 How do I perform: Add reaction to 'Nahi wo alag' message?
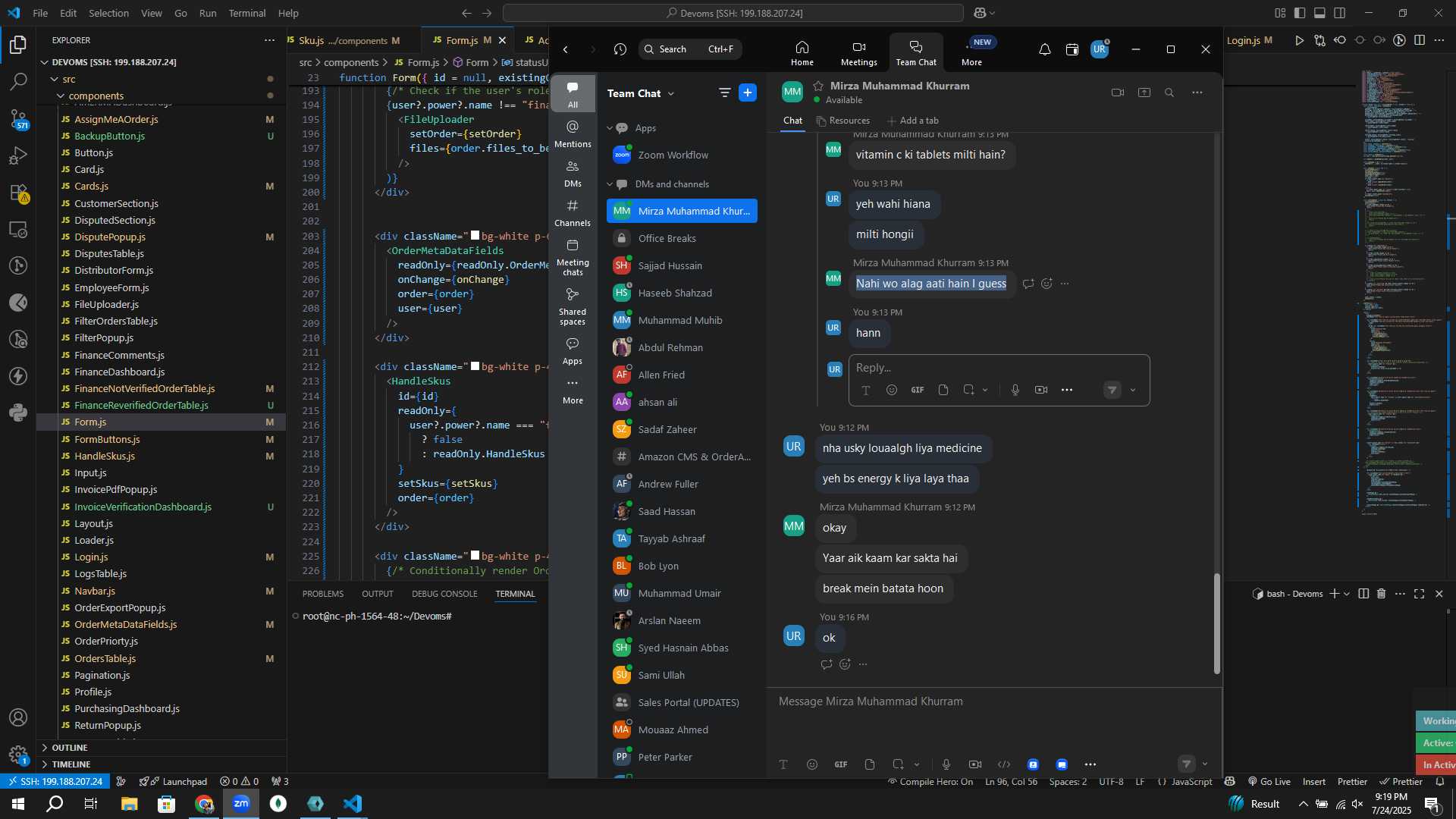tap(1046, 284)
